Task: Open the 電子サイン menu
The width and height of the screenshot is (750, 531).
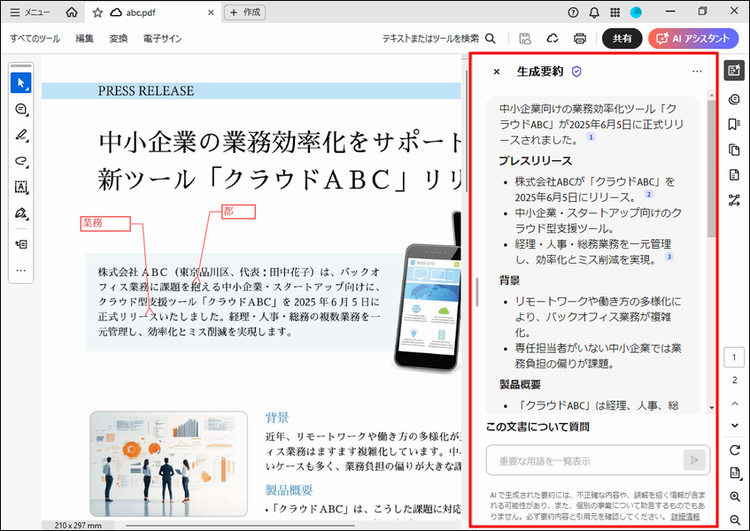Action: click(163, 39)
